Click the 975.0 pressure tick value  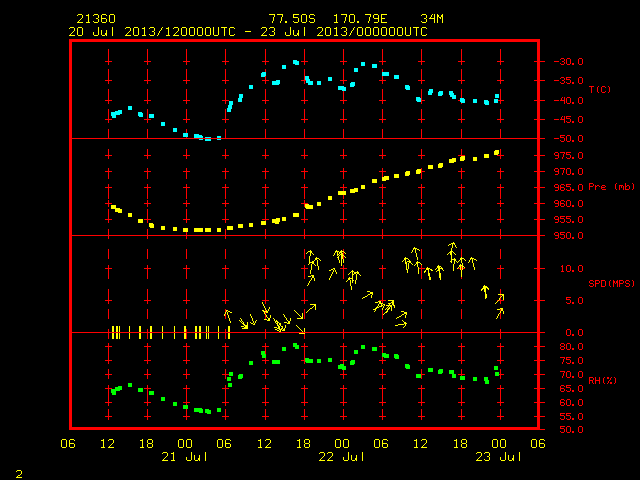568,156
